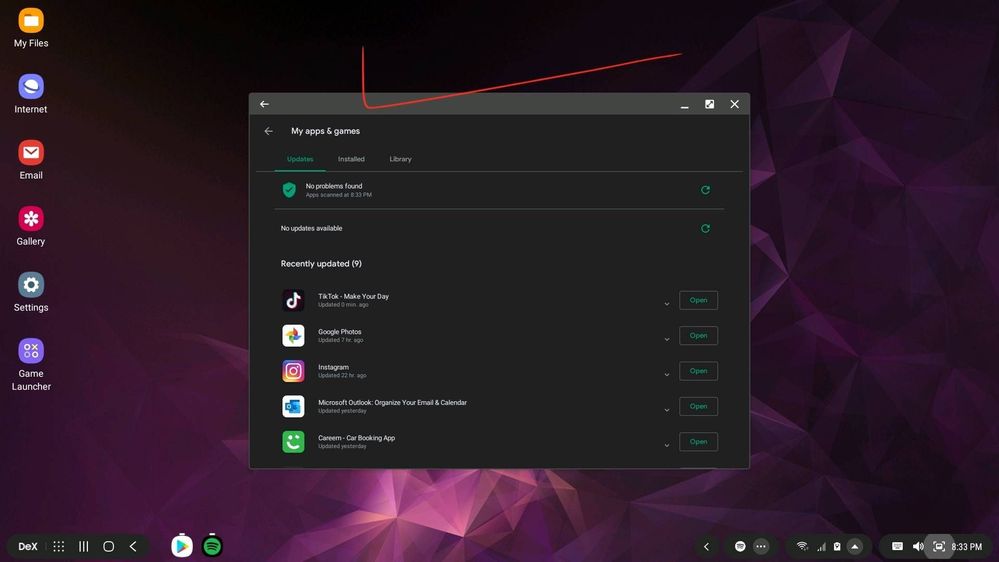Click the battery status icon
999x562 pixels.
tap(837, 546)
